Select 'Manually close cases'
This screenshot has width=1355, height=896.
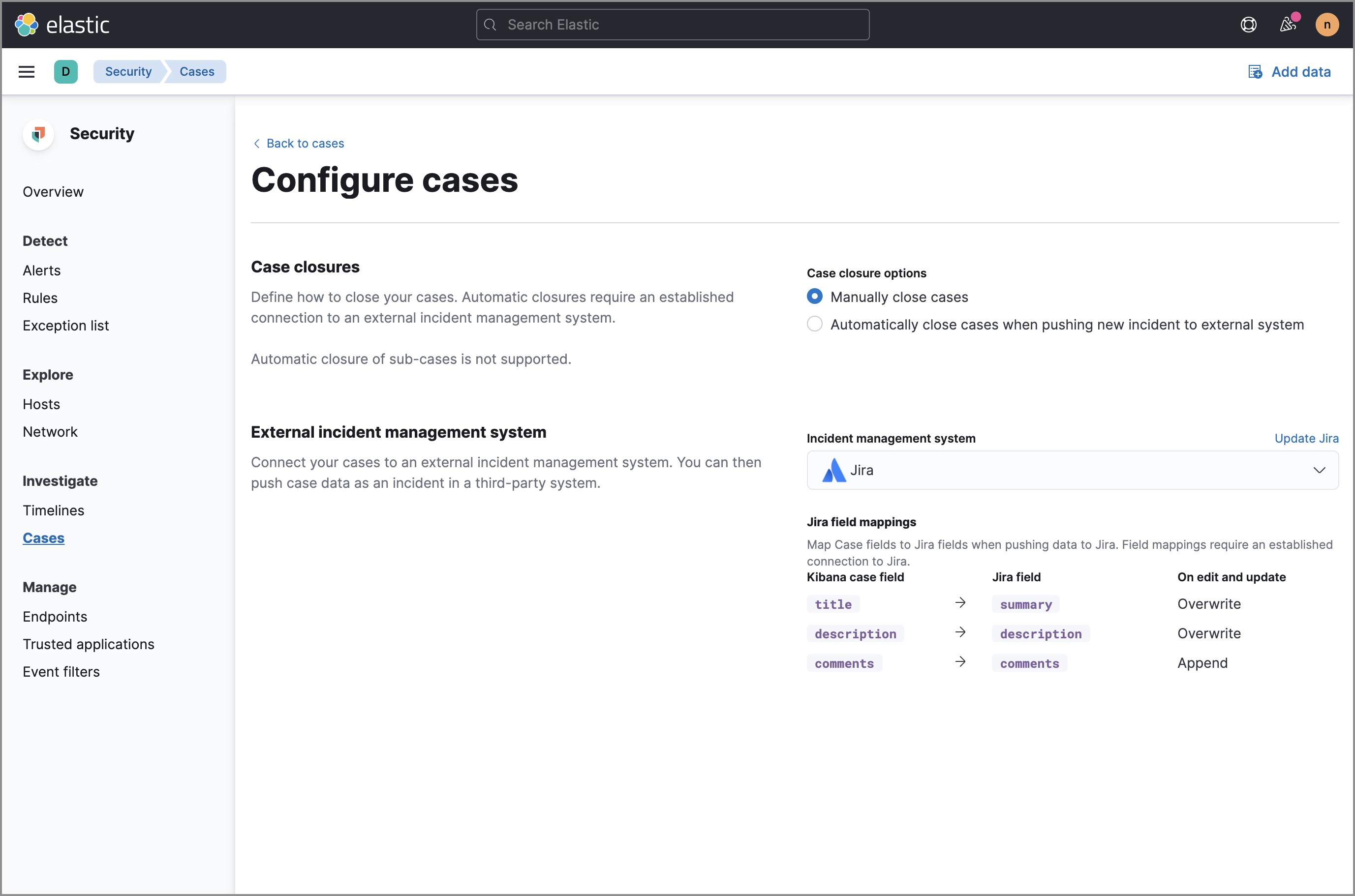coord(815,296)
